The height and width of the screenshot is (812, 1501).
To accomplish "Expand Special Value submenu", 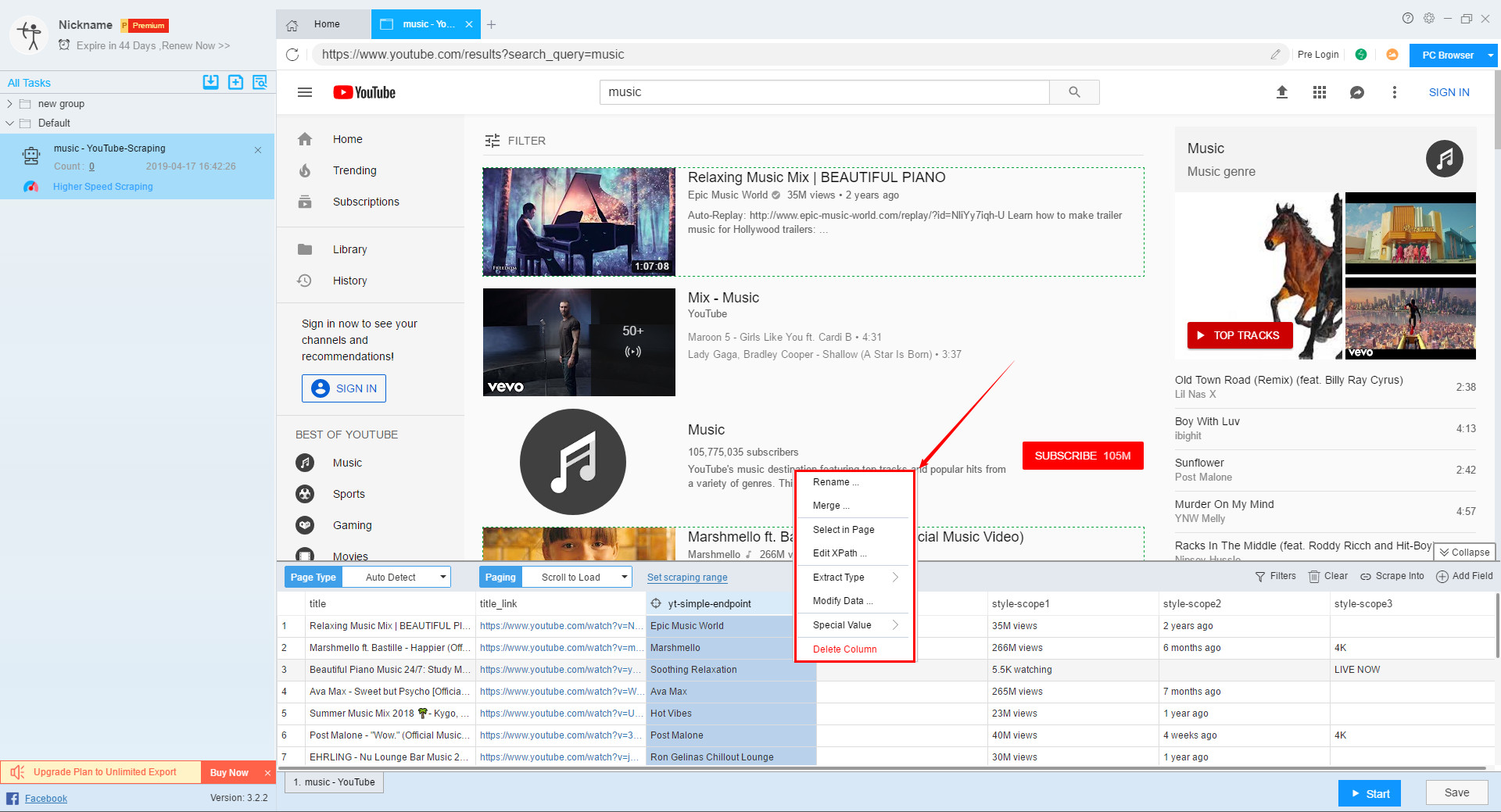I will pyautogui.click(x=854, y=625).
